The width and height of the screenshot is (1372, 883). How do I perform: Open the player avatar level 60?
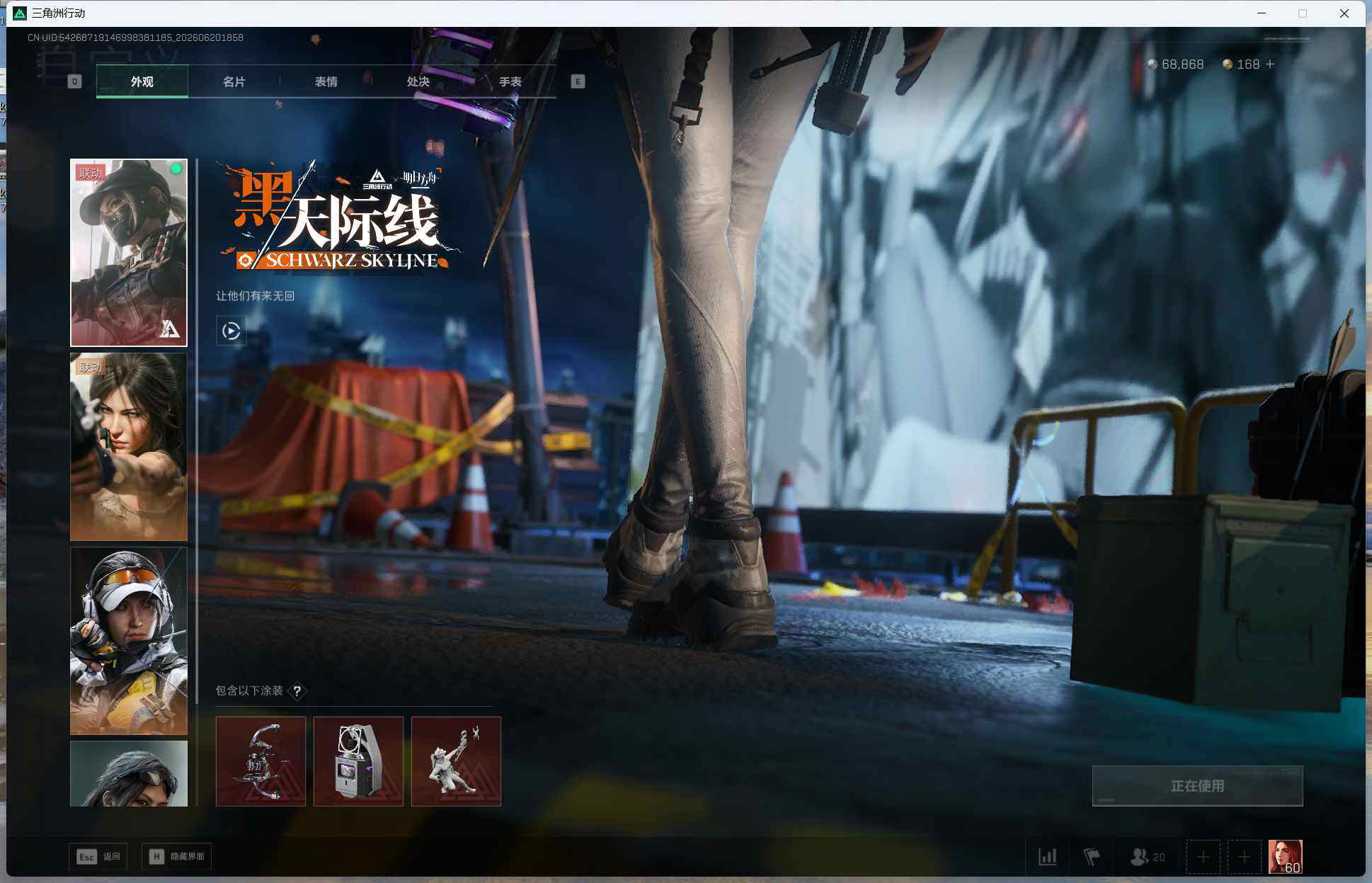pyautogui.click(x=1286, y=857)
